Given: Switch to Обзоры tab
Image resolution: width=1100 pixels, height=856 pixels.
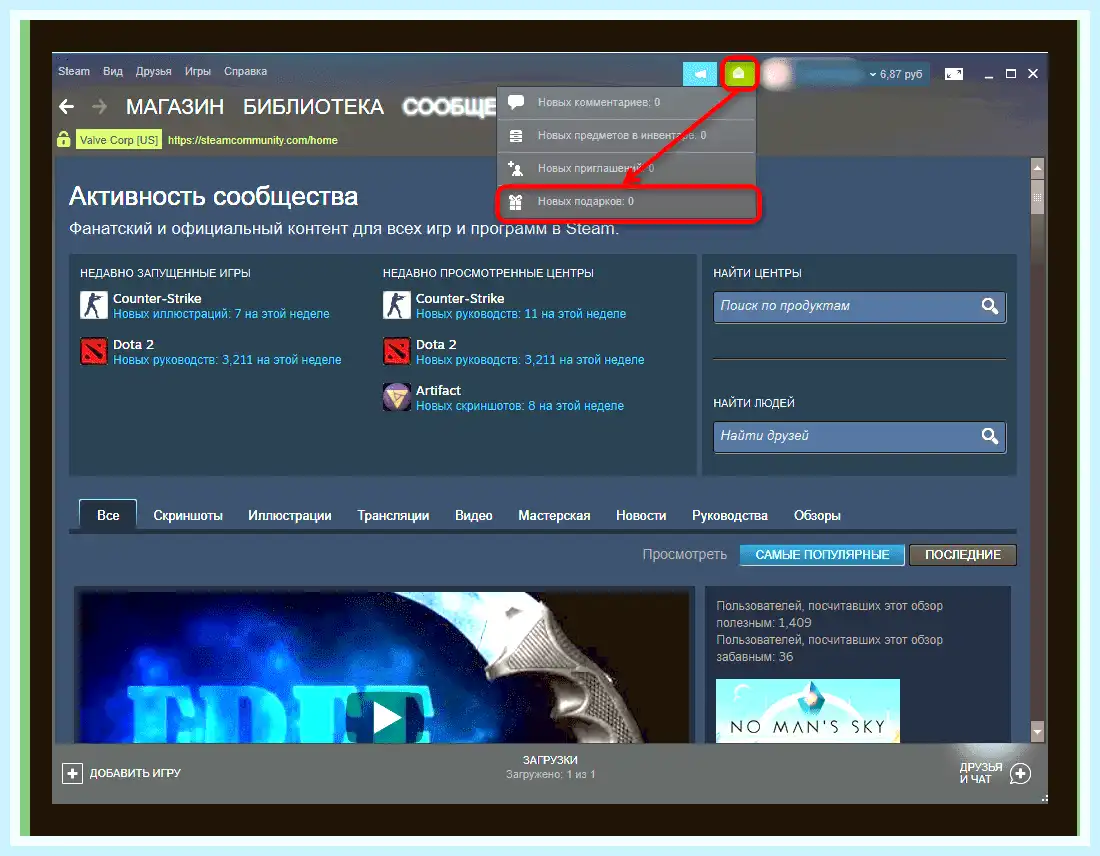Looking at the screenshot, I should [x=817, y=515].
